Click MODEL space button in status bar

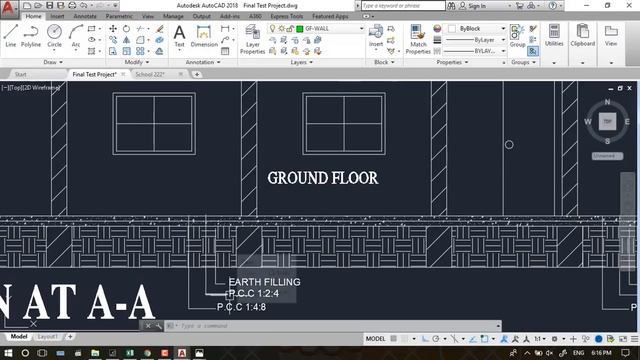click(376, 339)
